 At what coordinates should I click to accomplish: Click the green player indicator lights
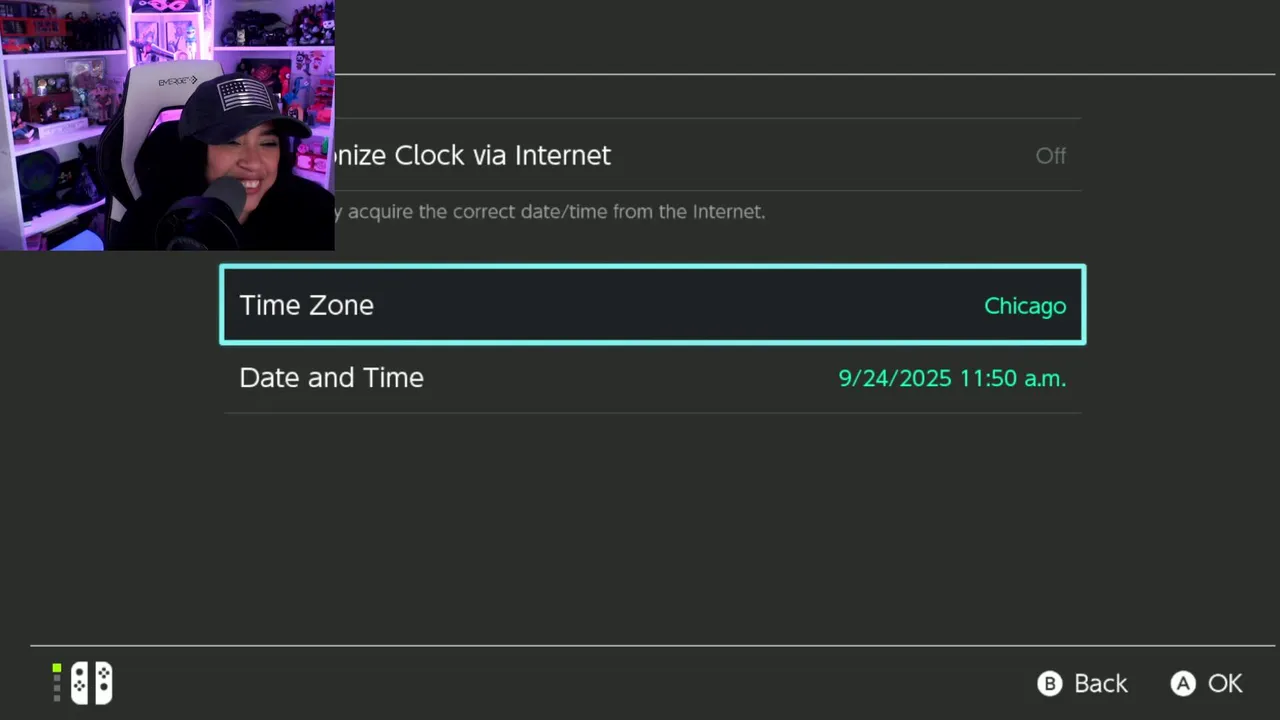tap(57, 683)
